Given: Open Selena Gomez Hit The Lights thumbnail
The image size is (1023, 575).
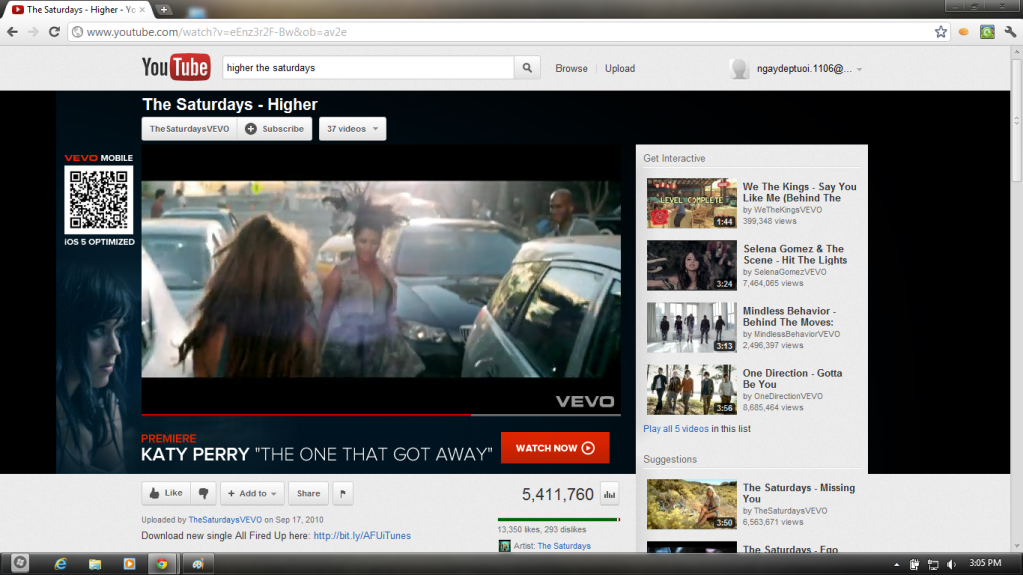Looking at the screenshot, I should point(692,265).
